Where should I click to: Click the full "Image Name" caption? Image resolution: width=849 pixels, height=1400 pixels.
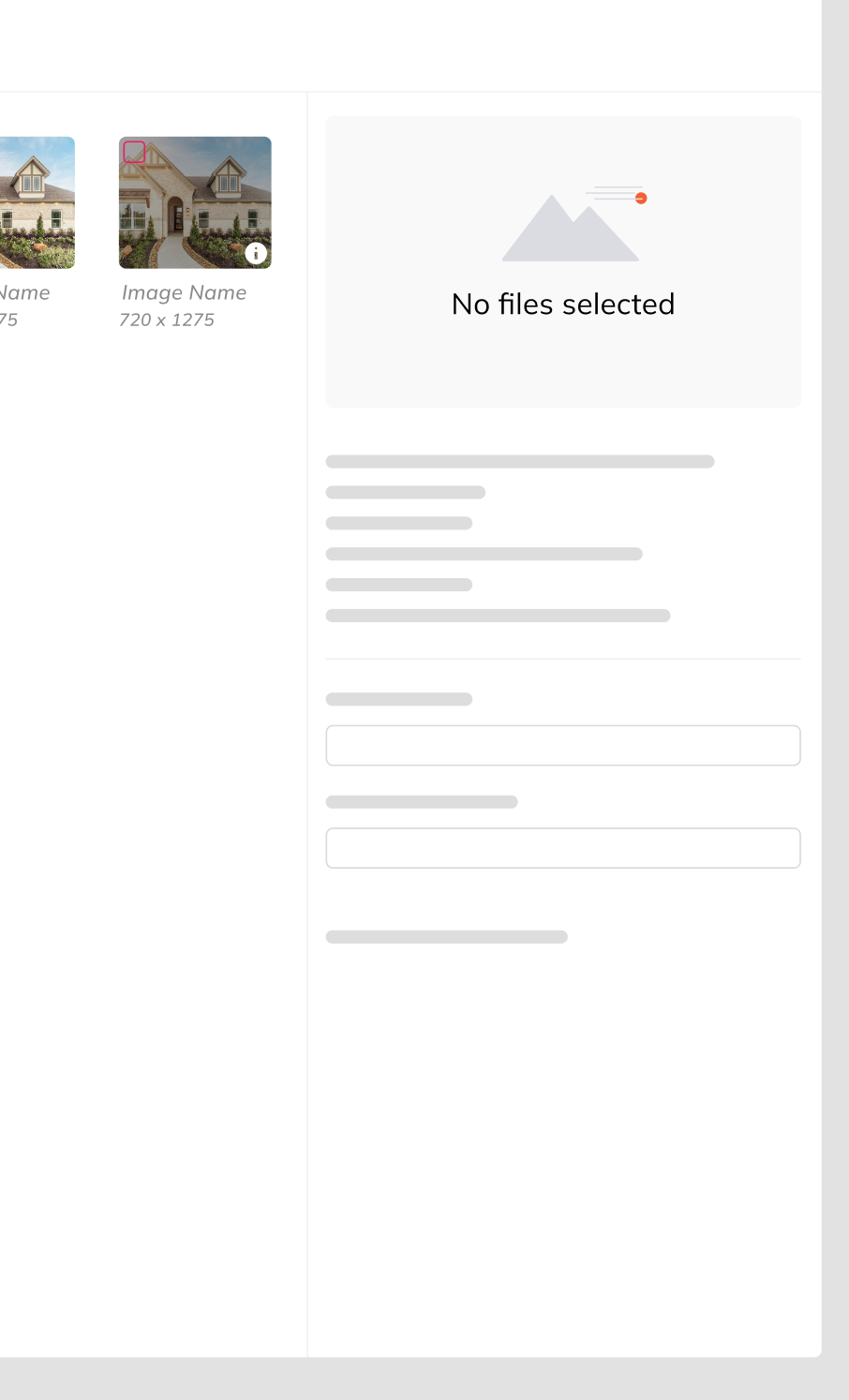click(x=184, y=293)
